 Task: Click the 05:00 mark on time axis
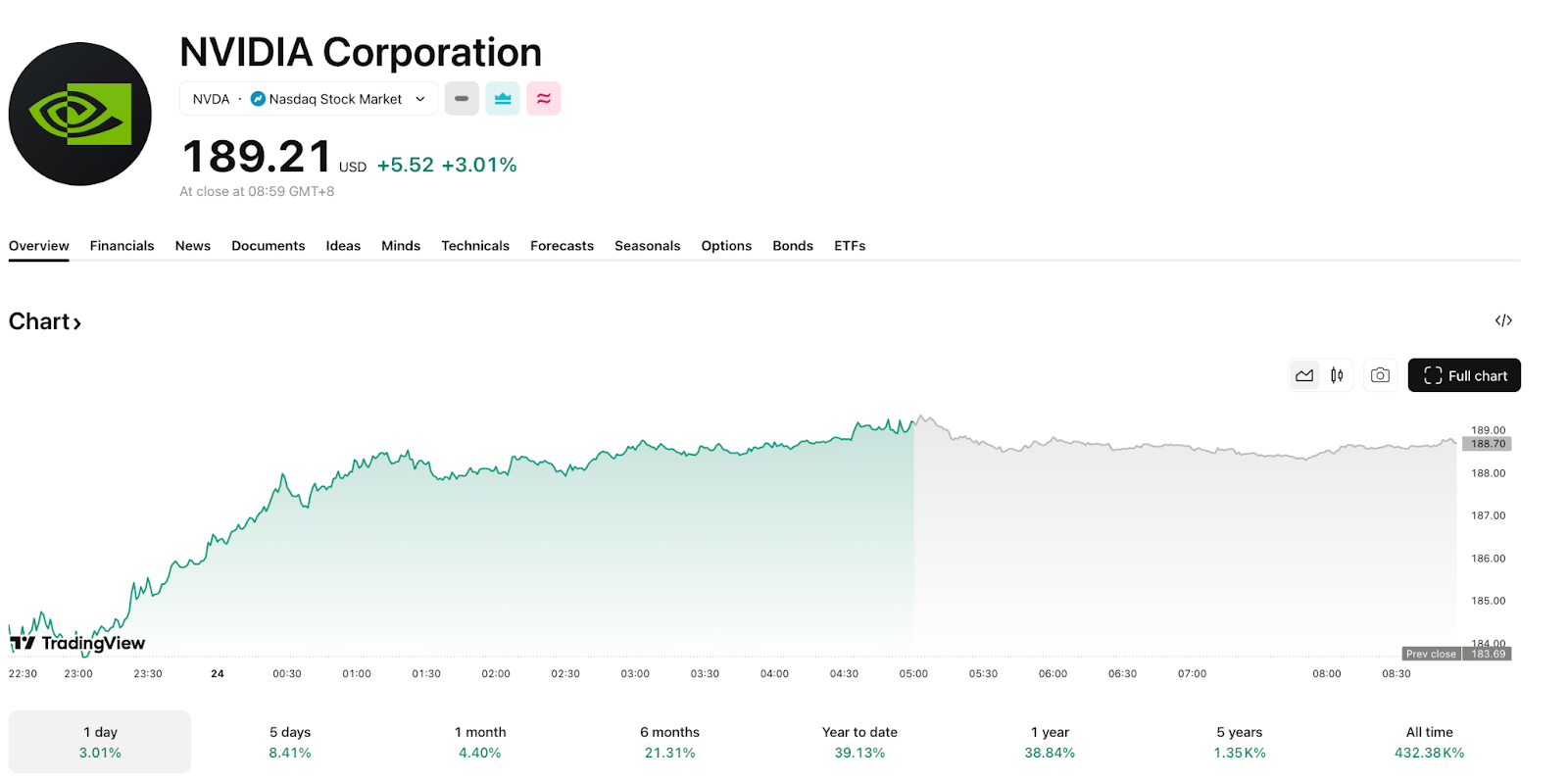(913, 674)
